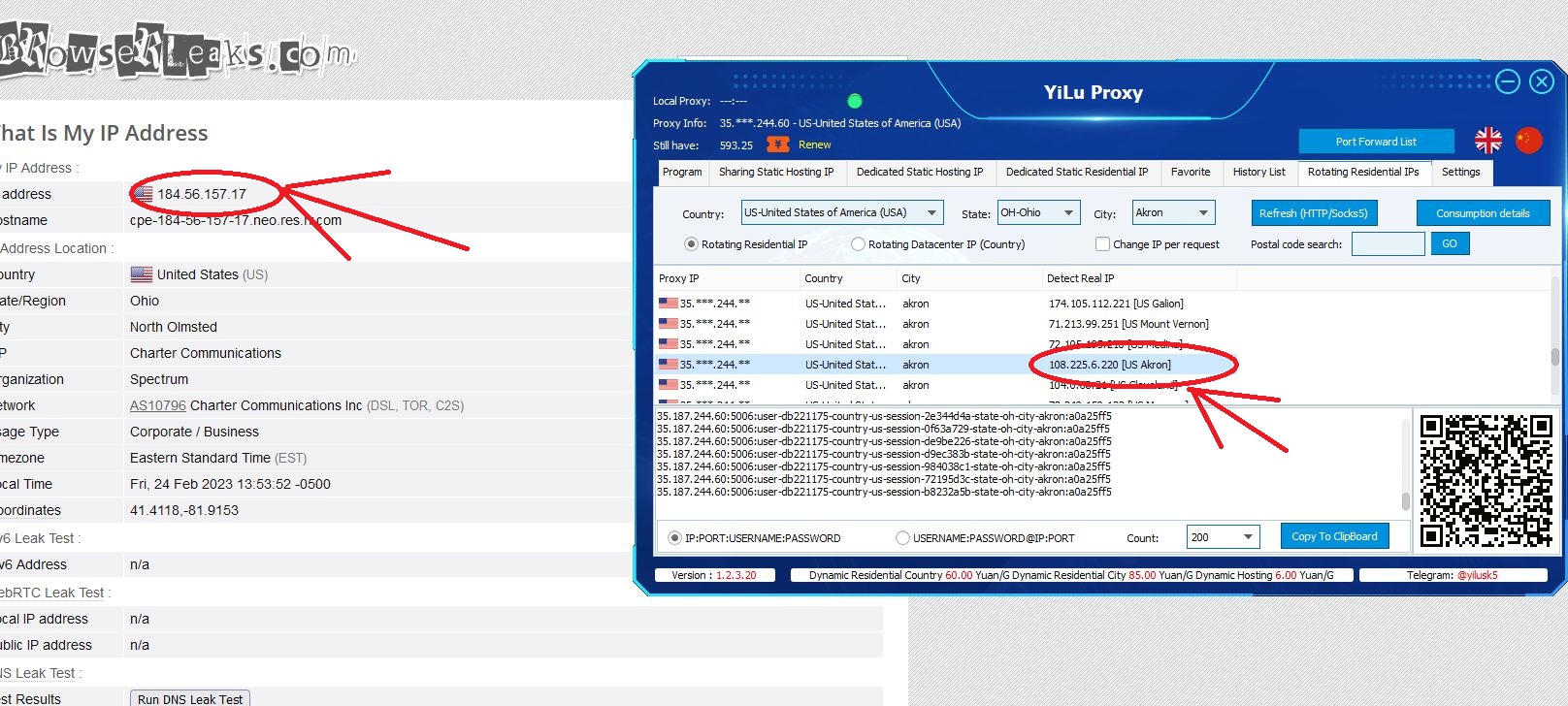Image resolution: width=1568 pixels, height=706 pixels.
Task: Click the US flag beside 184.56.157.17
Action: [x=143, y=194]
